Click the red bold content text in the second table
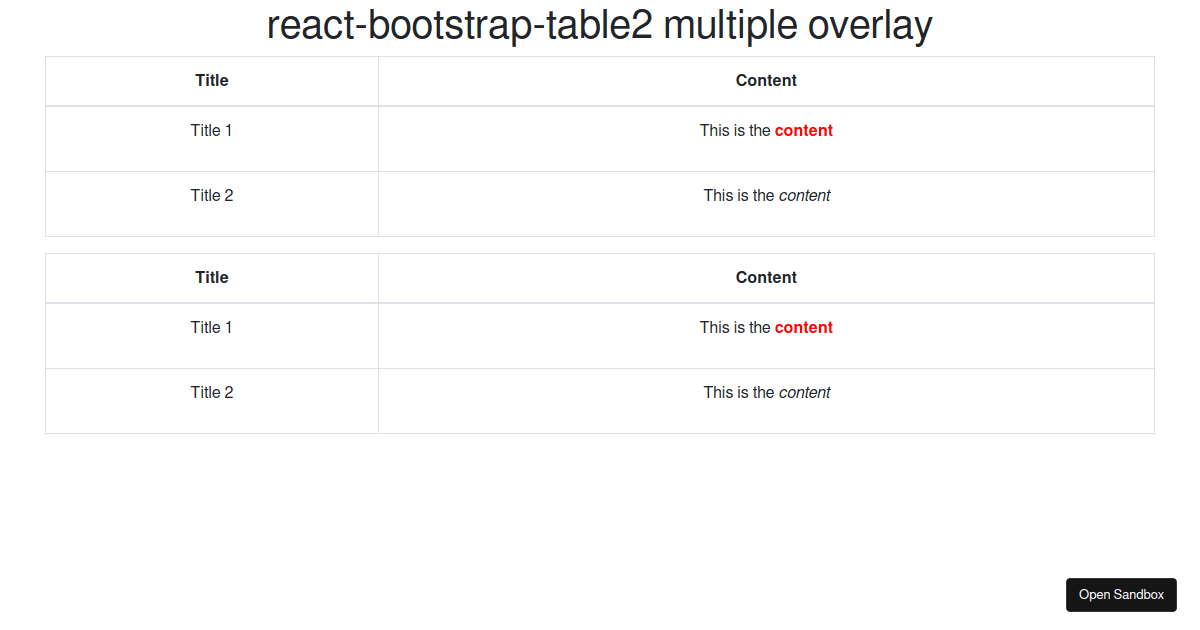The image size is (1200, 630). 803,327
